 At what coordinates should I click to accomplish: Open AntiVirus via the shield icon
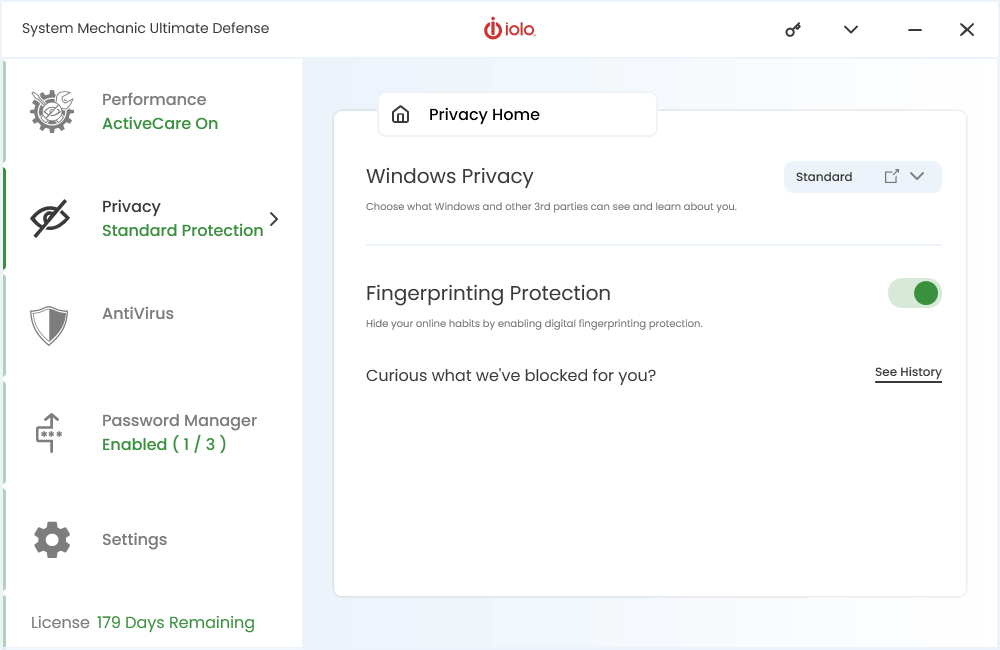click(51, 325)
